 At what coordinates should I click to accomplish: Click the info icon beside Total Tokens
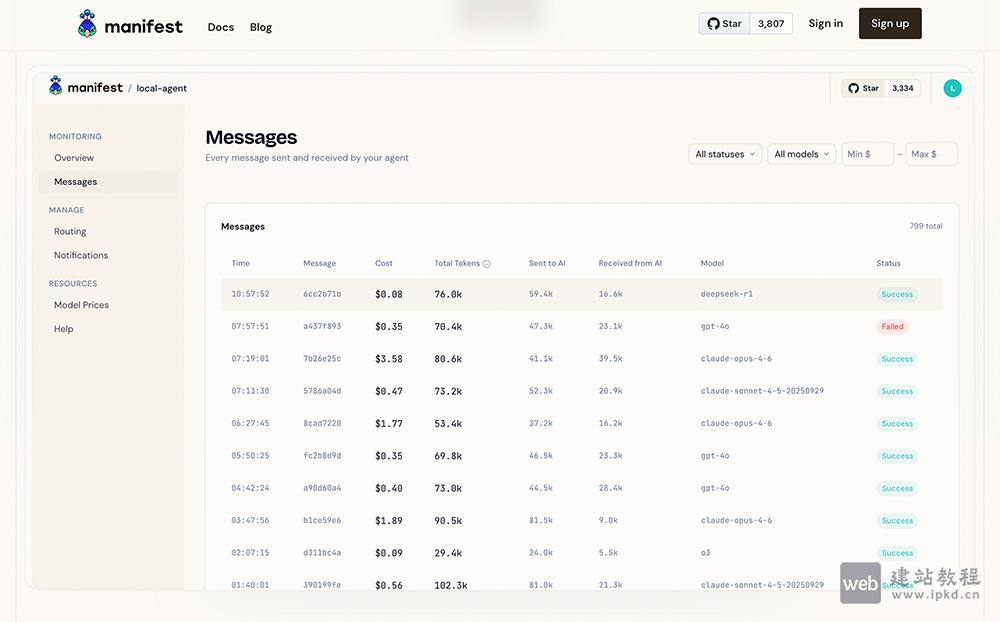[x=487, y=264]
